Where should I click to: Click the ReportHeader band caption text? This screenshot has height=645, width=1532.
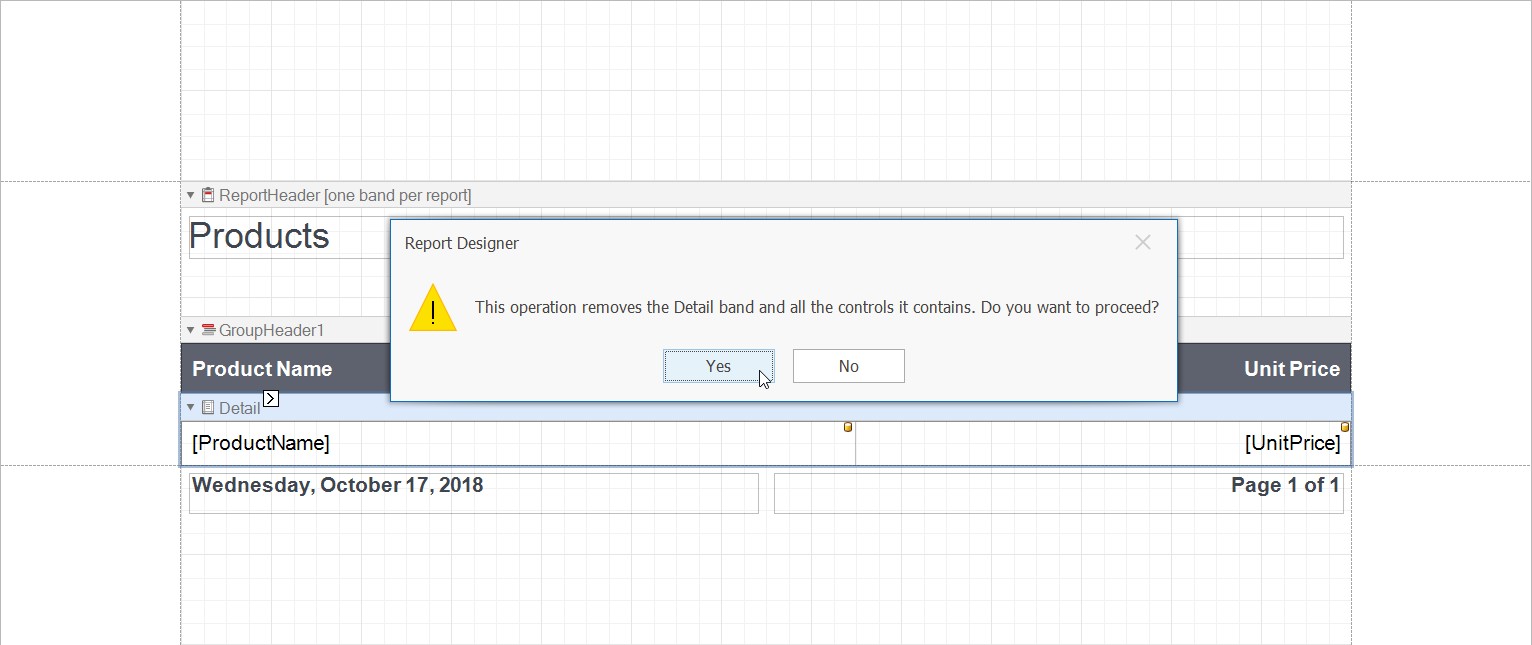click(x=345, y=195)
